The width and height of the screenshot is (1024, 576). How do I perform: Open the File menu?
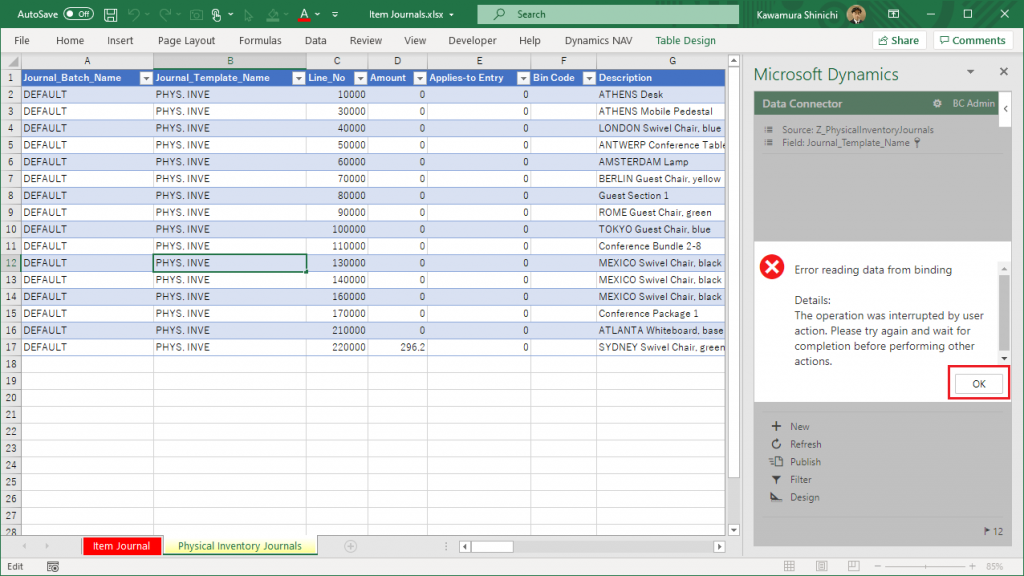pos(22,40)
